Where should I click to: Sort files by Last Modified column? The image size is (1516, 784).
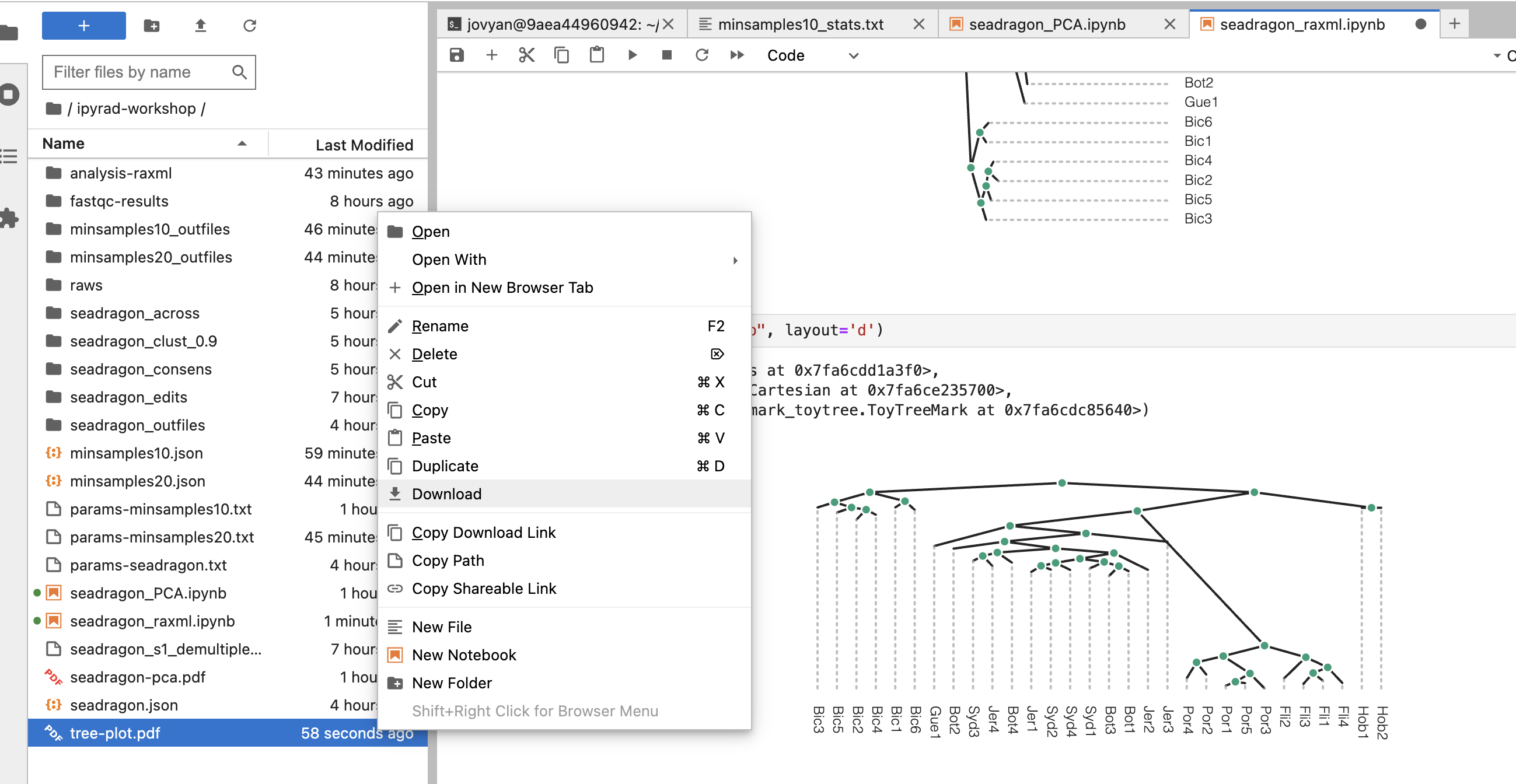348,145
